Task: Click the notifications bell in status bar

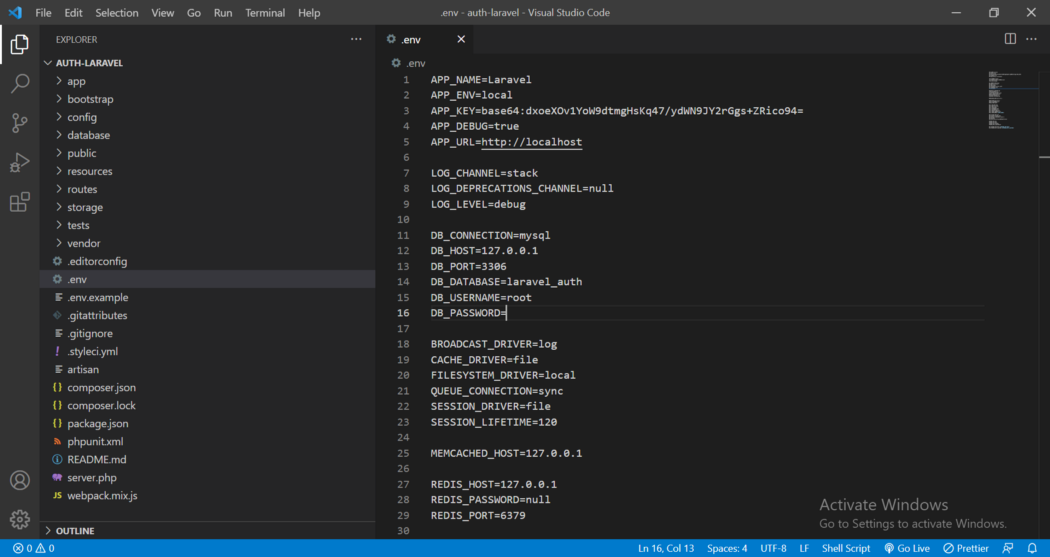Action: click(1032, 548)
